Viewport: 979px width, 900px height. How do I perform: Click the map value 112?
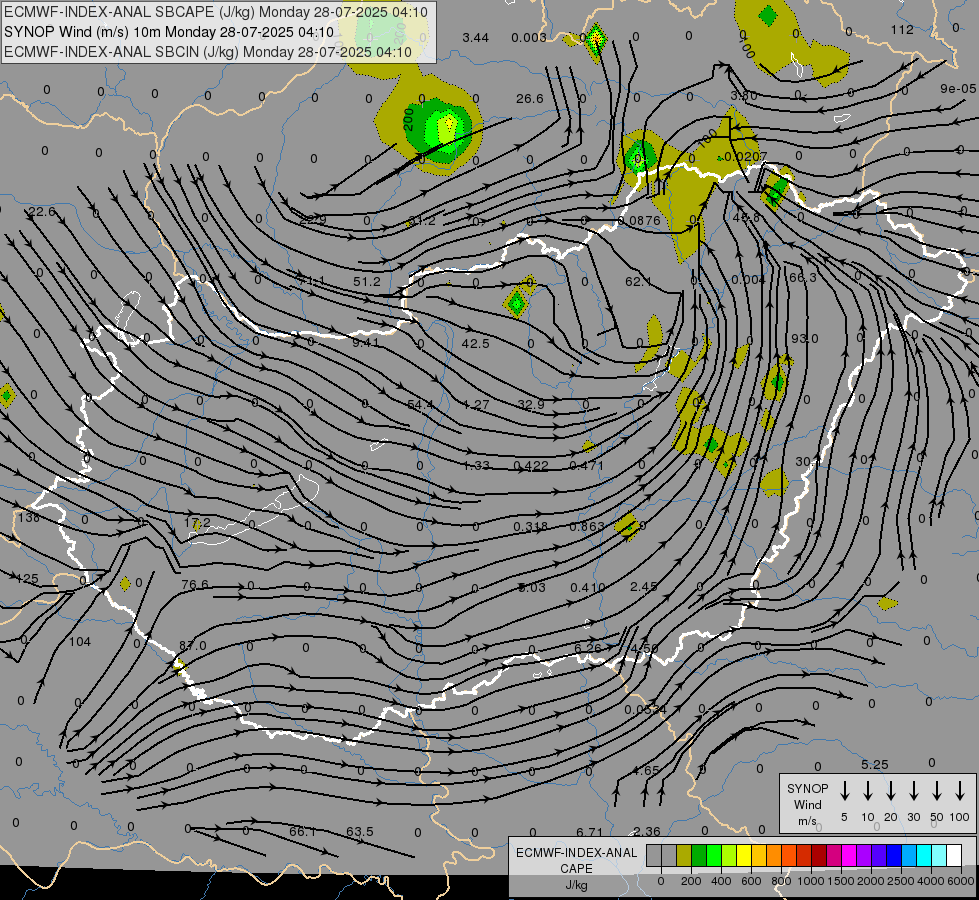902,30
